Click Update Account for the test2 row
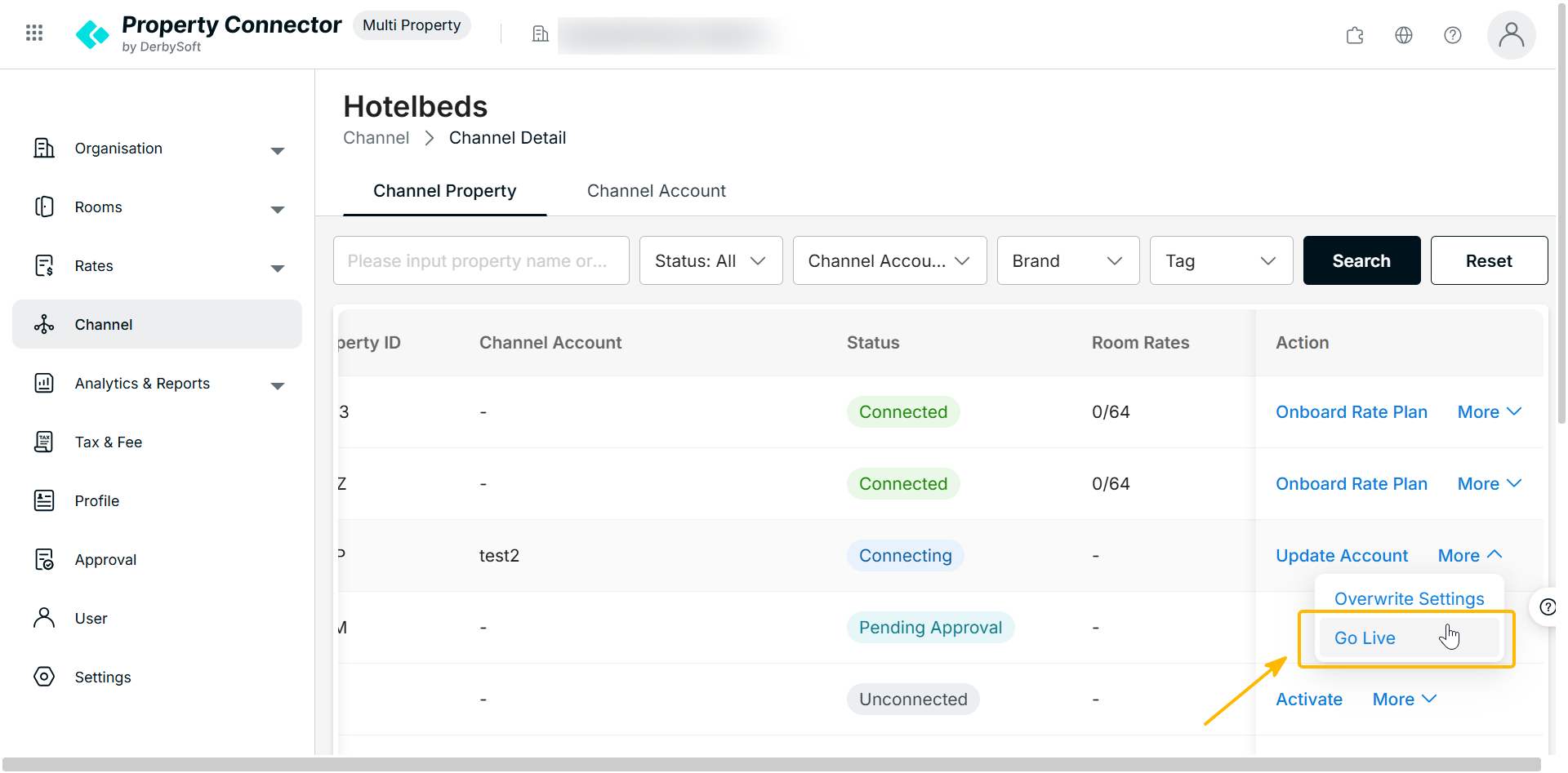This screenshot has height=773, width=1568. click(1342, 555)
